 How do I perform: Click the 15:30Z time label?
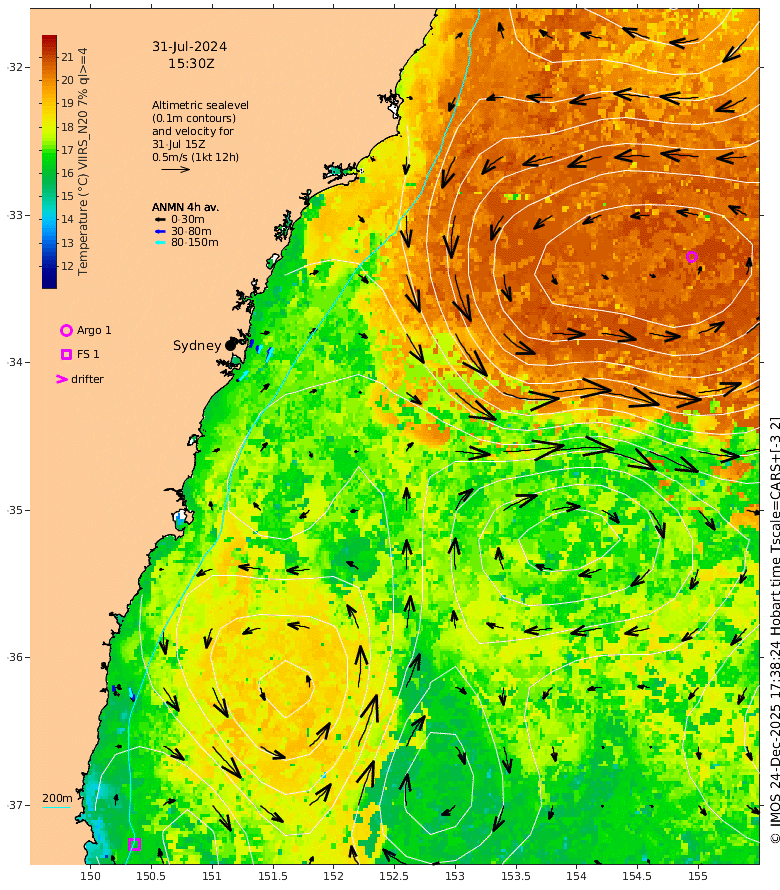click(x=191, y=64)
